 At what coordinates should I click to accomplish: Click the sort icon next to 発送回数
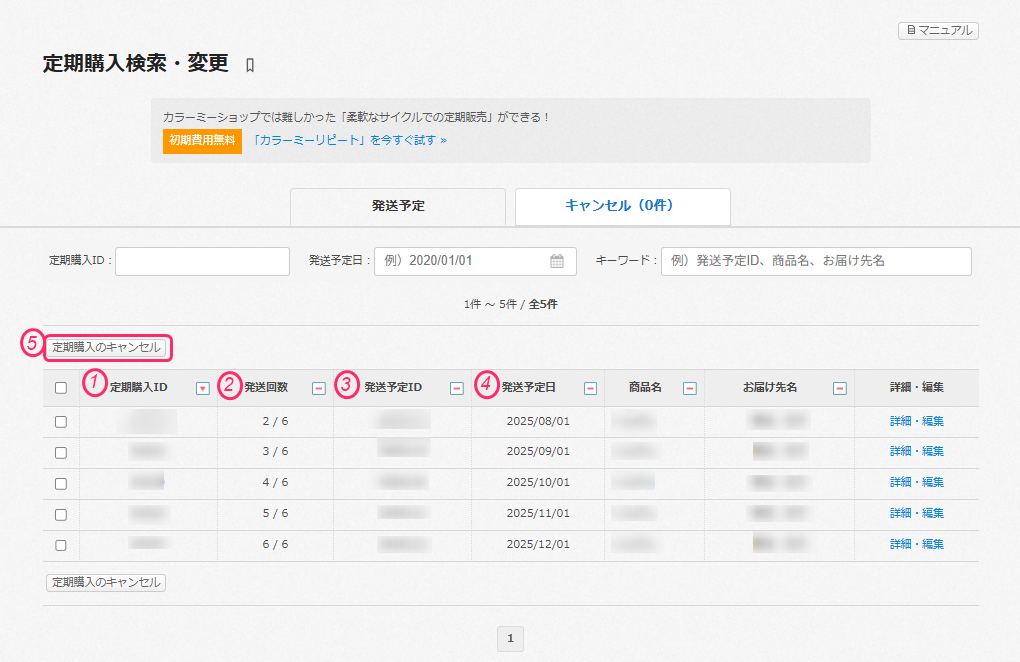[318, 388]
